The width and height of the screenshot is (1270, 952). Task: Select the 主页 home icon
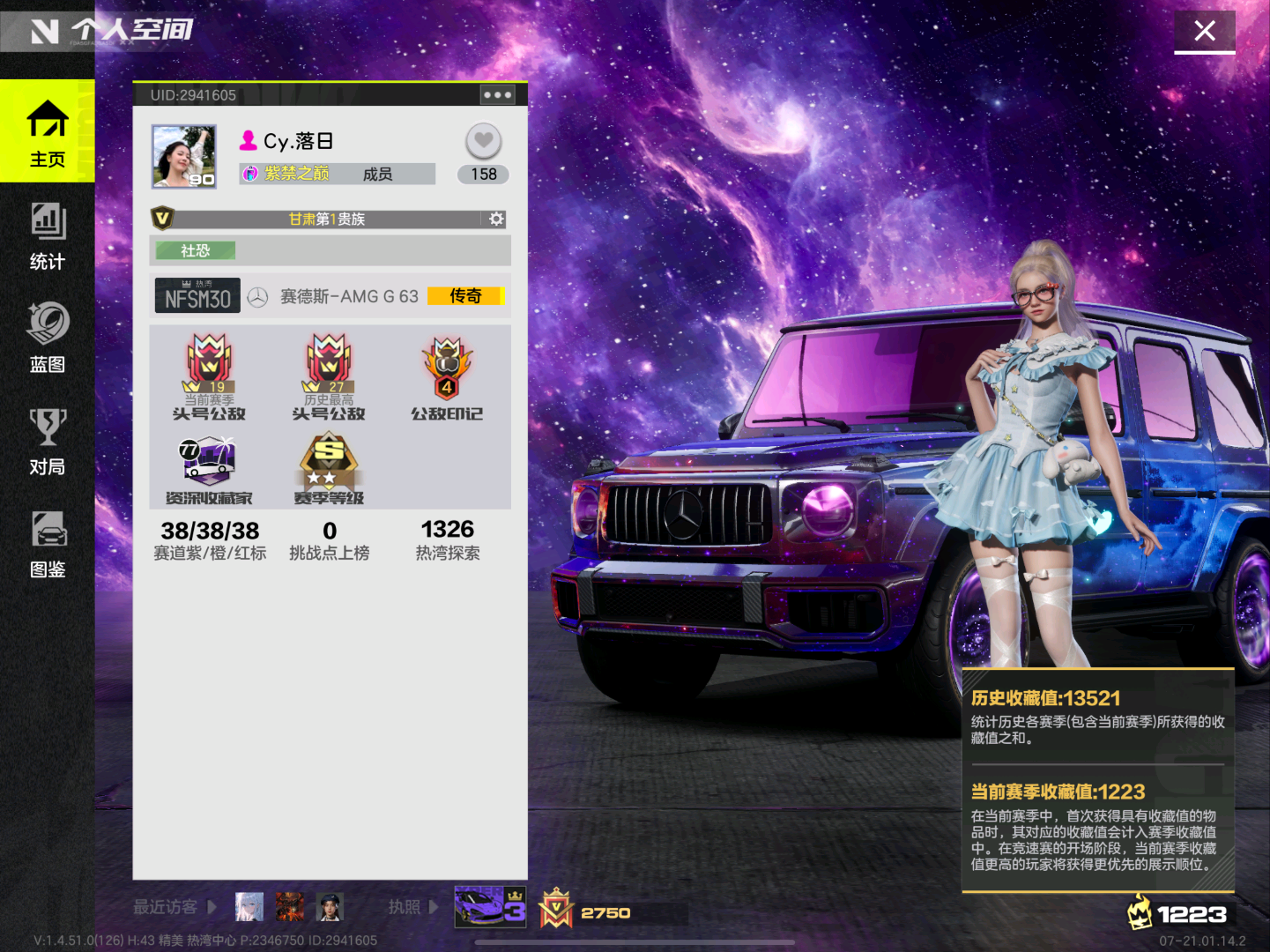click(48, 131)
